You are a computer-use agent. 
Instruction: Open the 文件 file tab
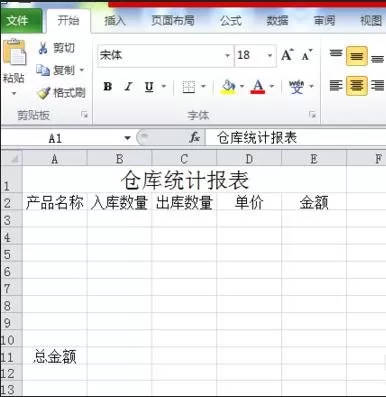coord(21,21)
